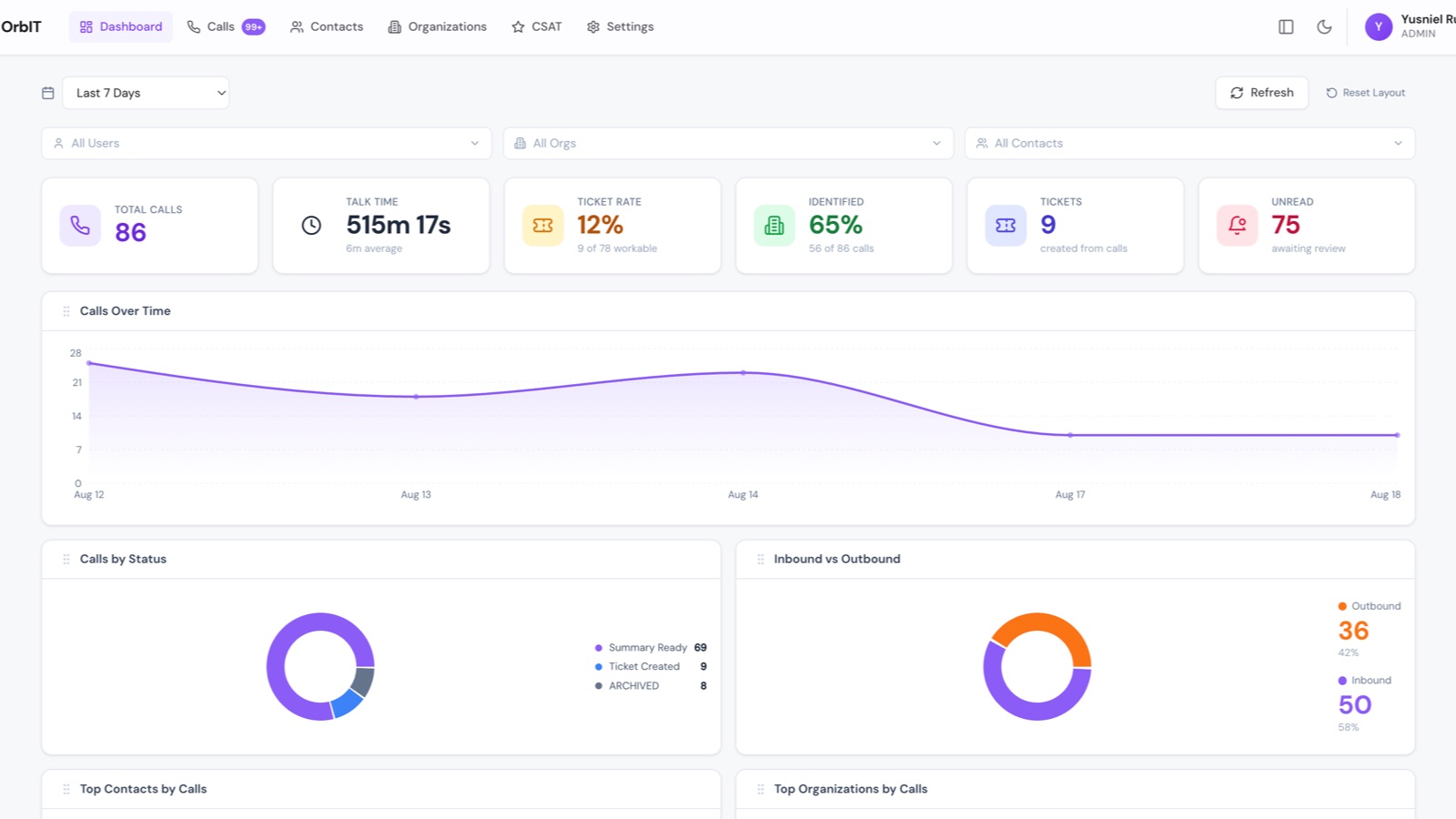Click the bell icon in Unread card
Viewport: 1456px width, 819px height.
pyautogui.click(x=1238, y=225)
